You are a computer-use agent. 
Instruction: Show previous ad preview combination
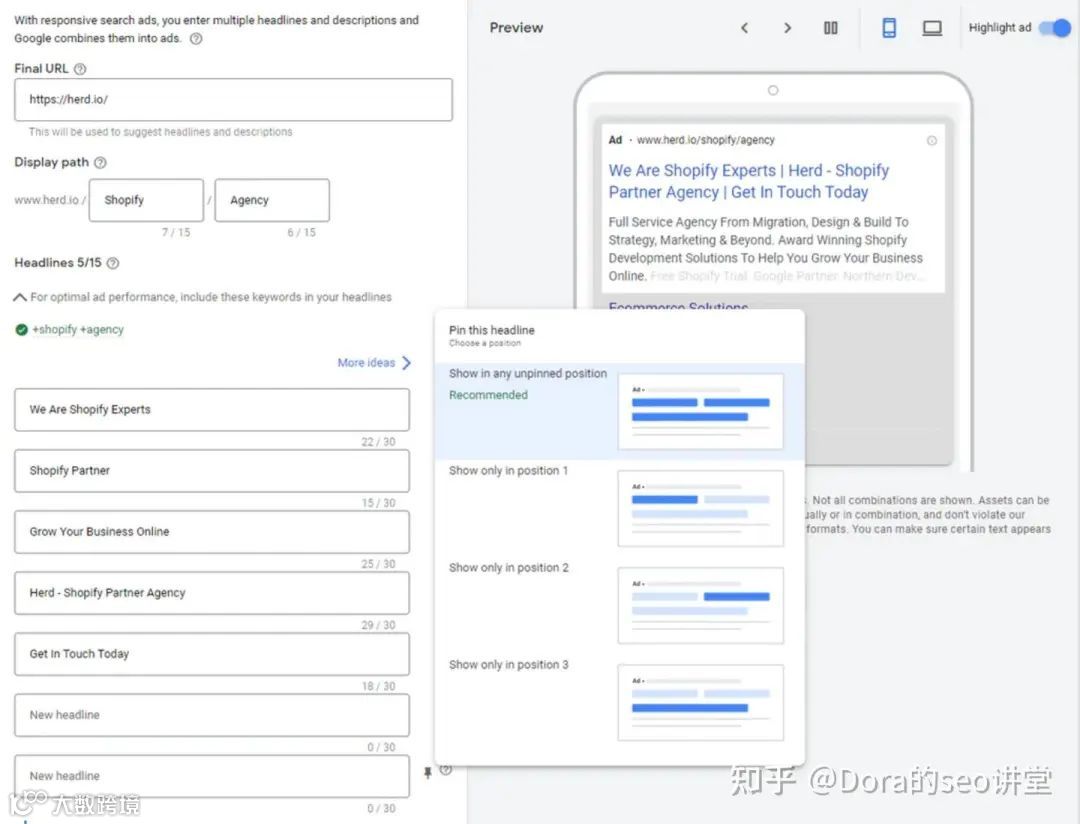[x=744, y=28]
